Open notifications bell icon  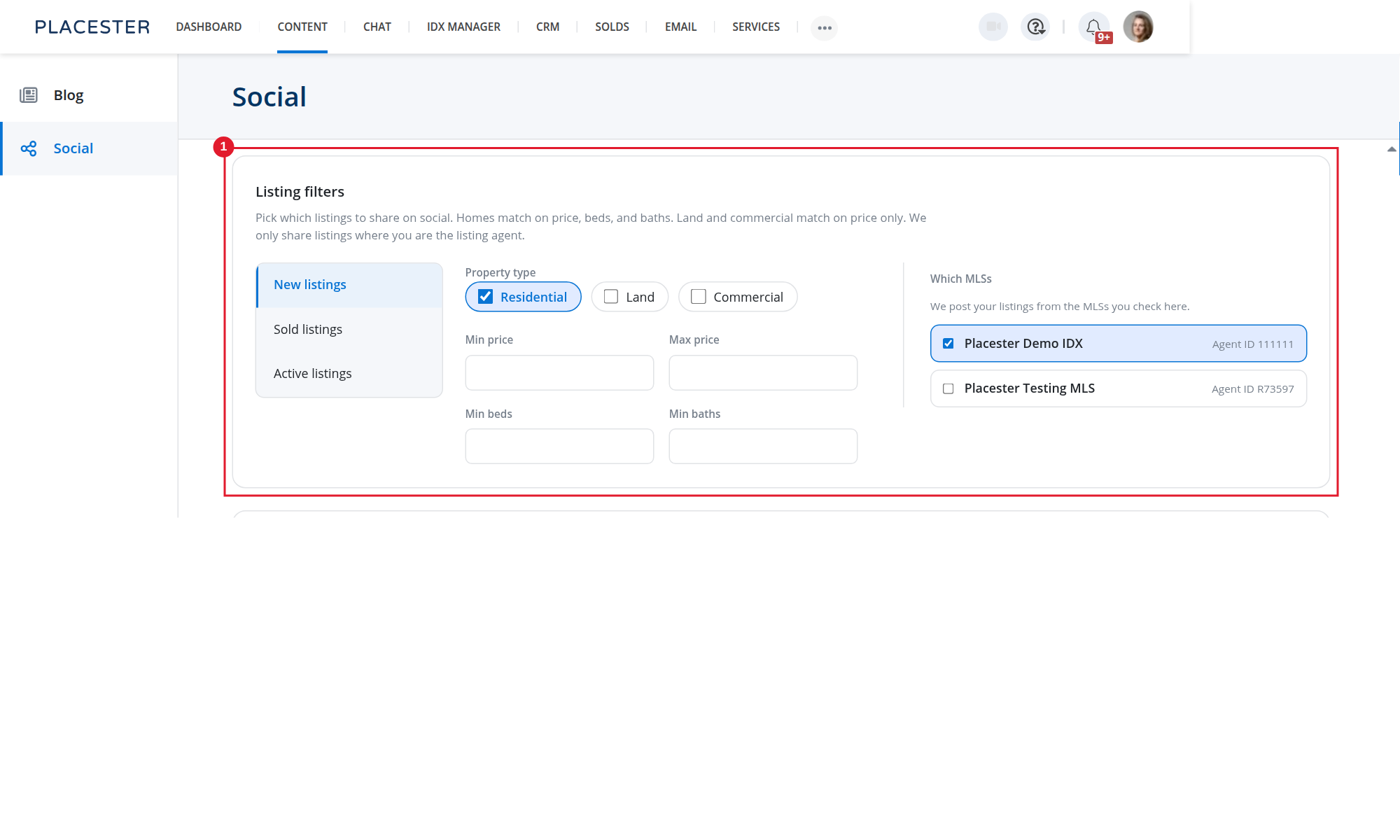point(1094,27)
